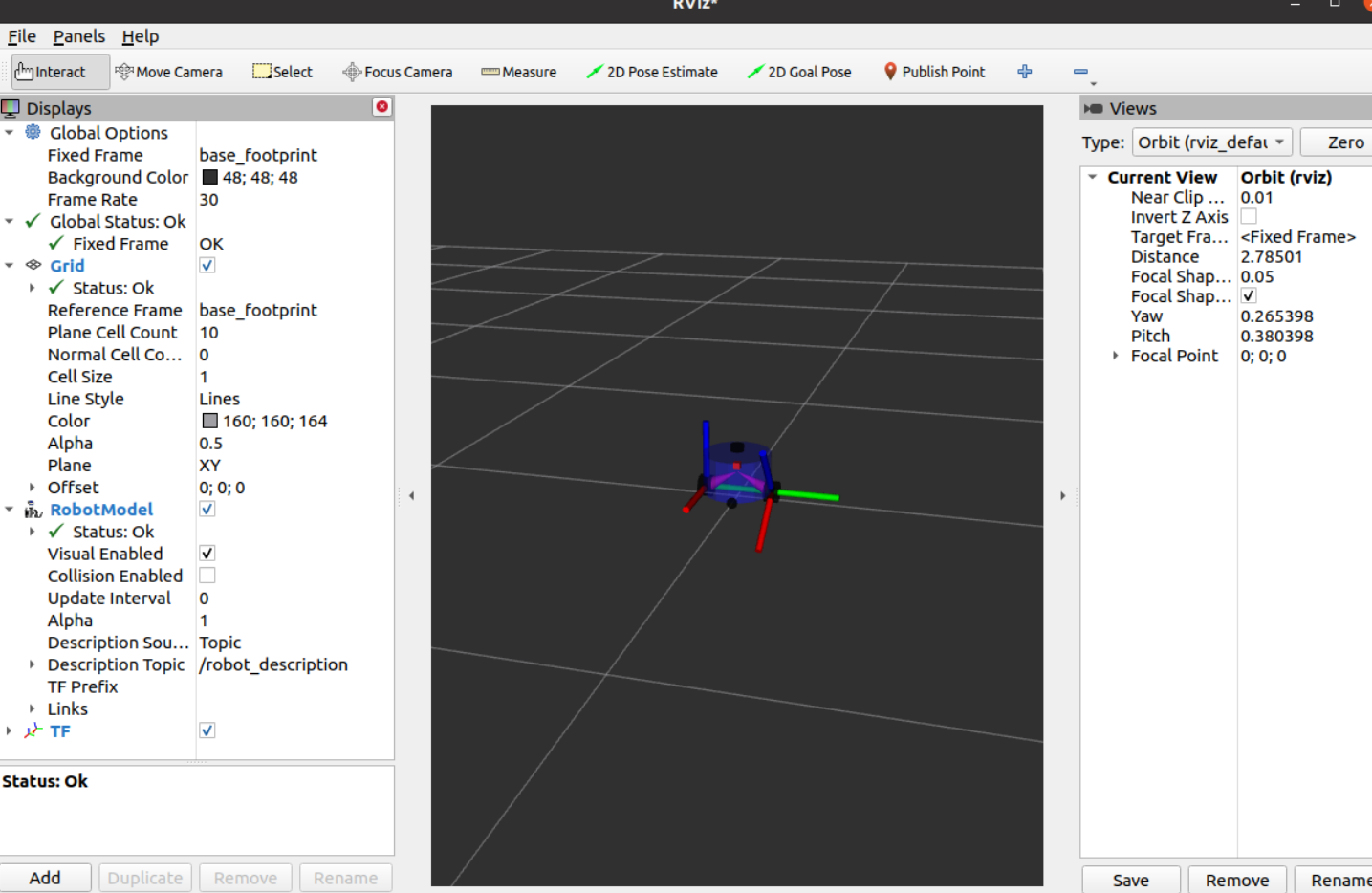This screenshot has height=893, width=1372.
Task: Click the Global Options gear icon
Action: pos(33,132)
